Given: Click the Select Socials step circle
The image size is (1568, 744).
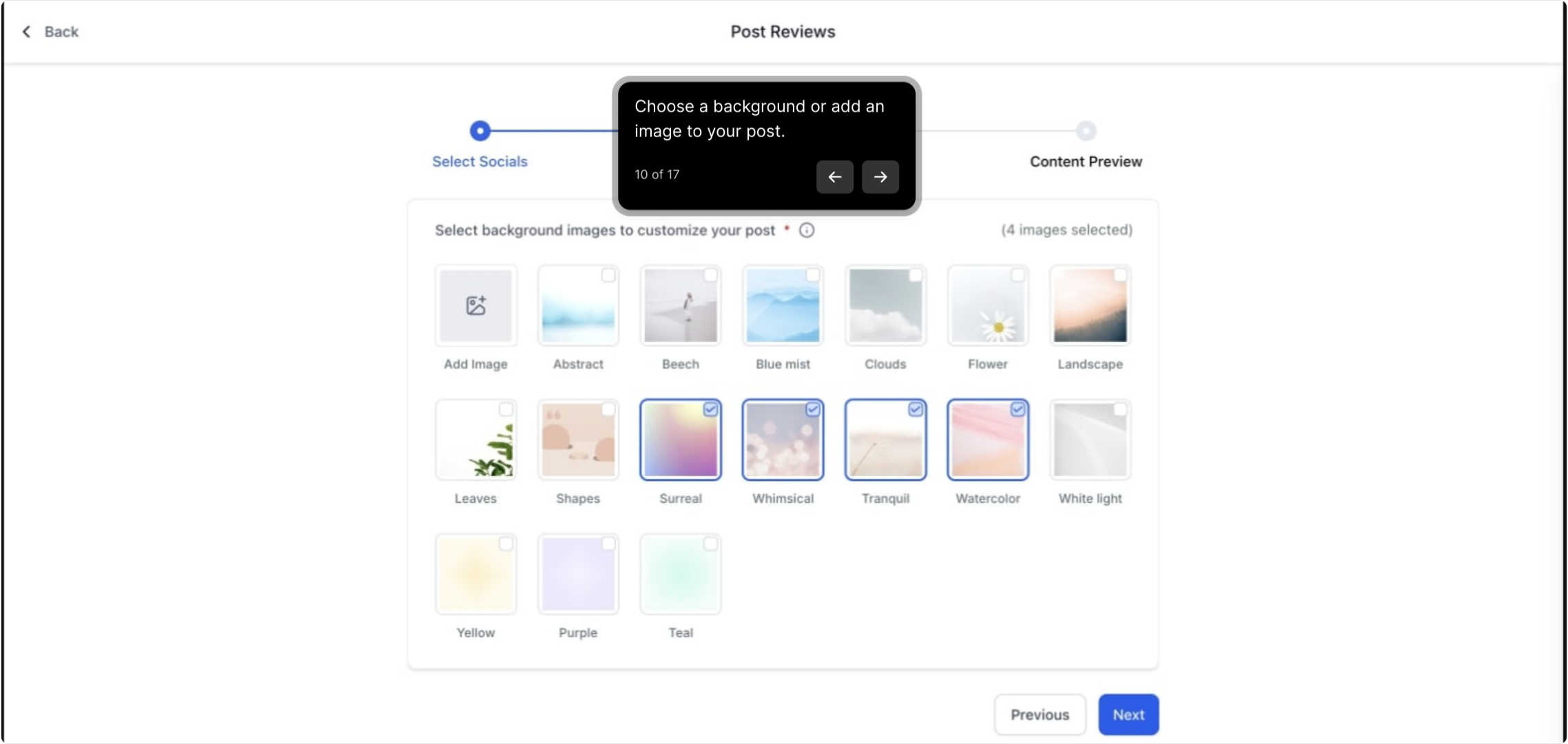Looking at the screenshot, I should coord(480,131).
